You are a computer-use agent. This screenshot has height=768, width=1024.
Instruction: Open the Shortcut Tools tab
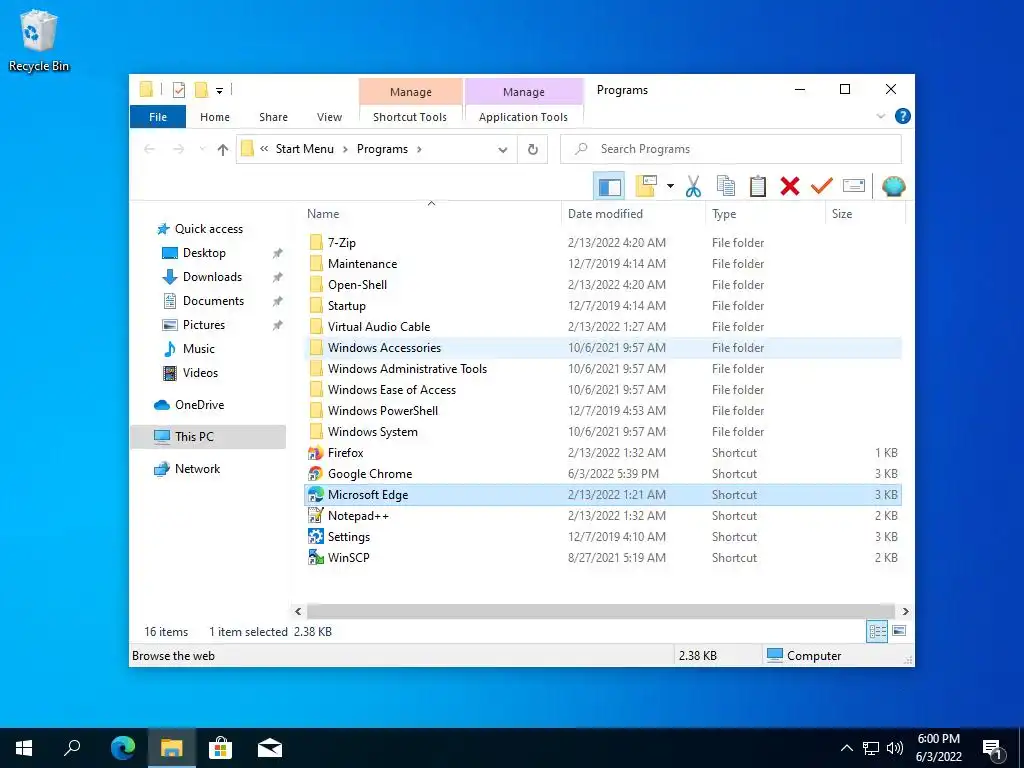coord(410,117)
